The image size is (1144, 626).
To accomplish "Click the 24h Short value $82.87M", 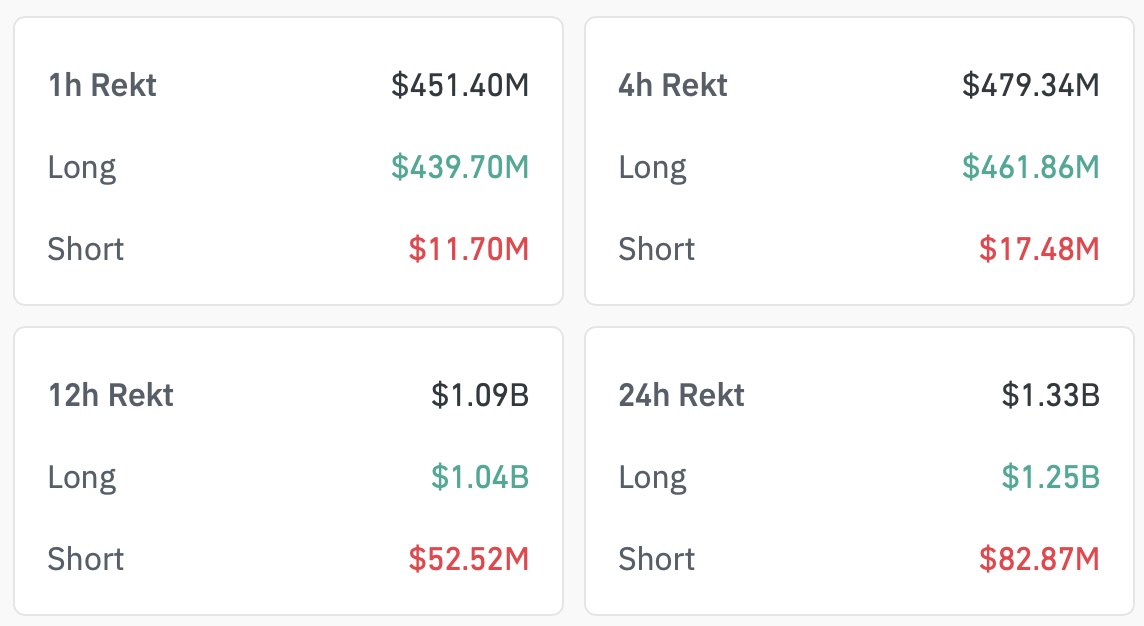I will pos(1039,559).
